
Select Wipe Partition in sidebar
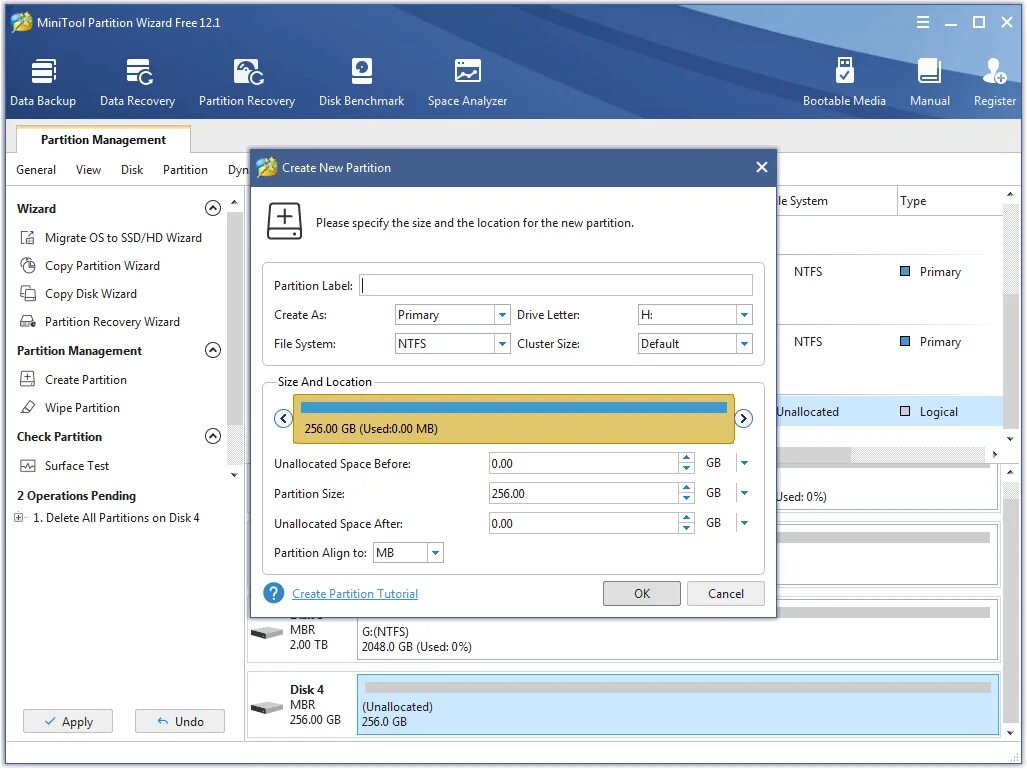pos(70,408)
